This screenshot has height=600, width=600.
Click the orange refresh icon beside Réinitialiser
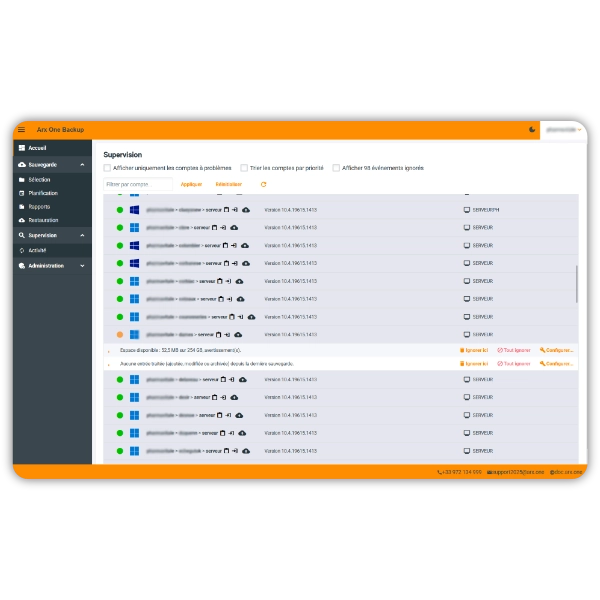point(264,184)
